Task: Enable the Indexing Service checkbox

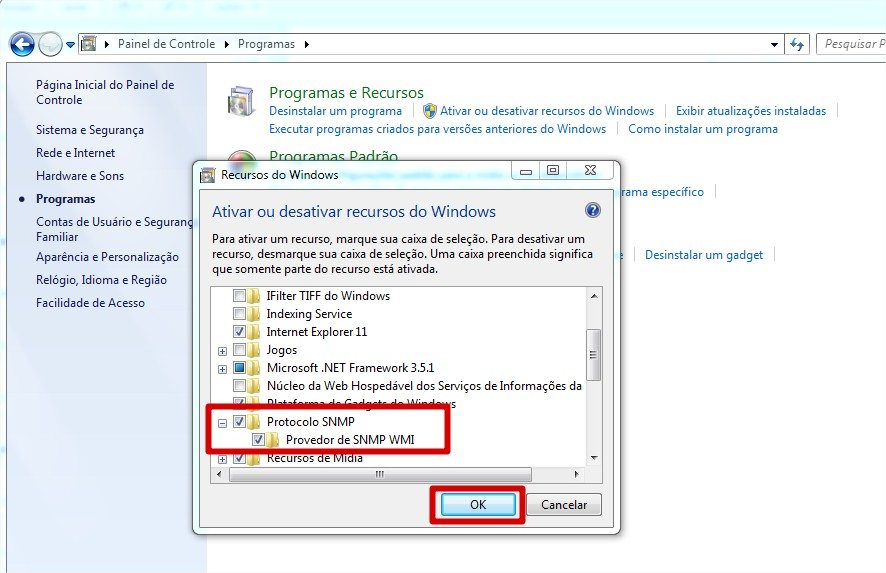Action: [x=239, y=314]
